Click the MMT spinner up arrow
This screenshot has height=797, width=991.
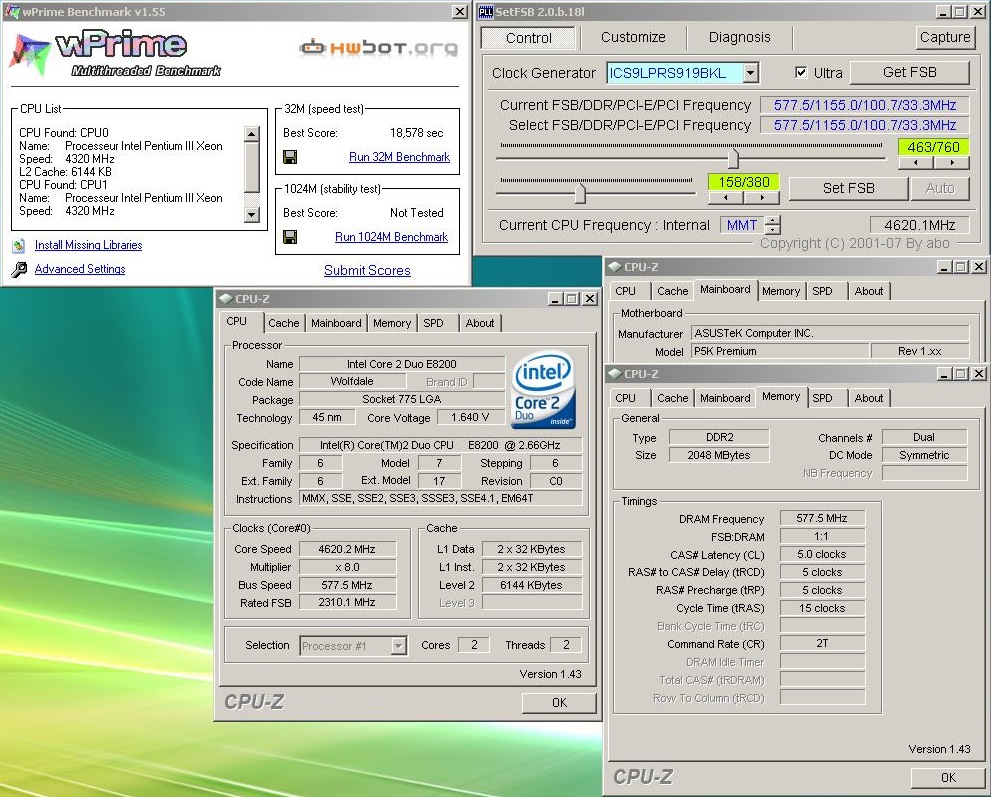[772, 220]
